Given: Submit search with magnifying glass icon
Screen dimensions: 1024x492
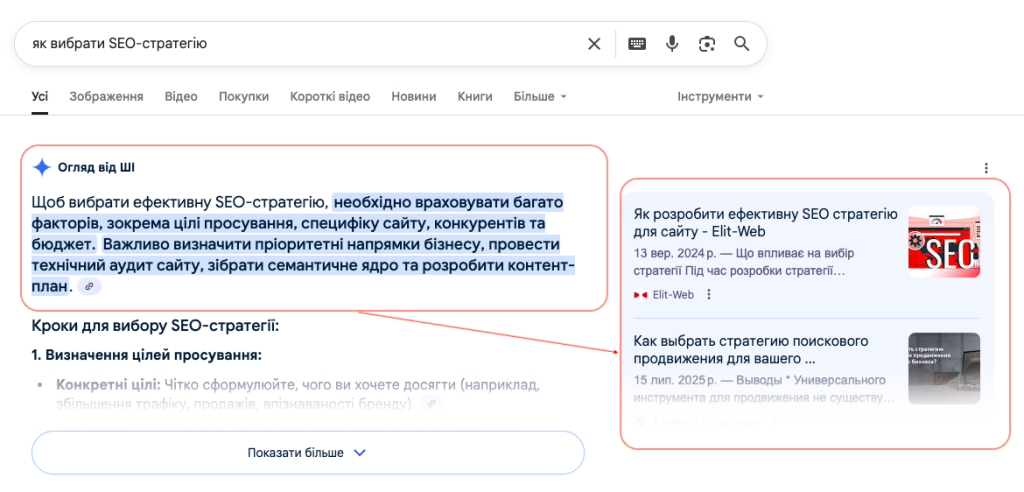Looking at the screenshot, I should click(x=741, y=44).
